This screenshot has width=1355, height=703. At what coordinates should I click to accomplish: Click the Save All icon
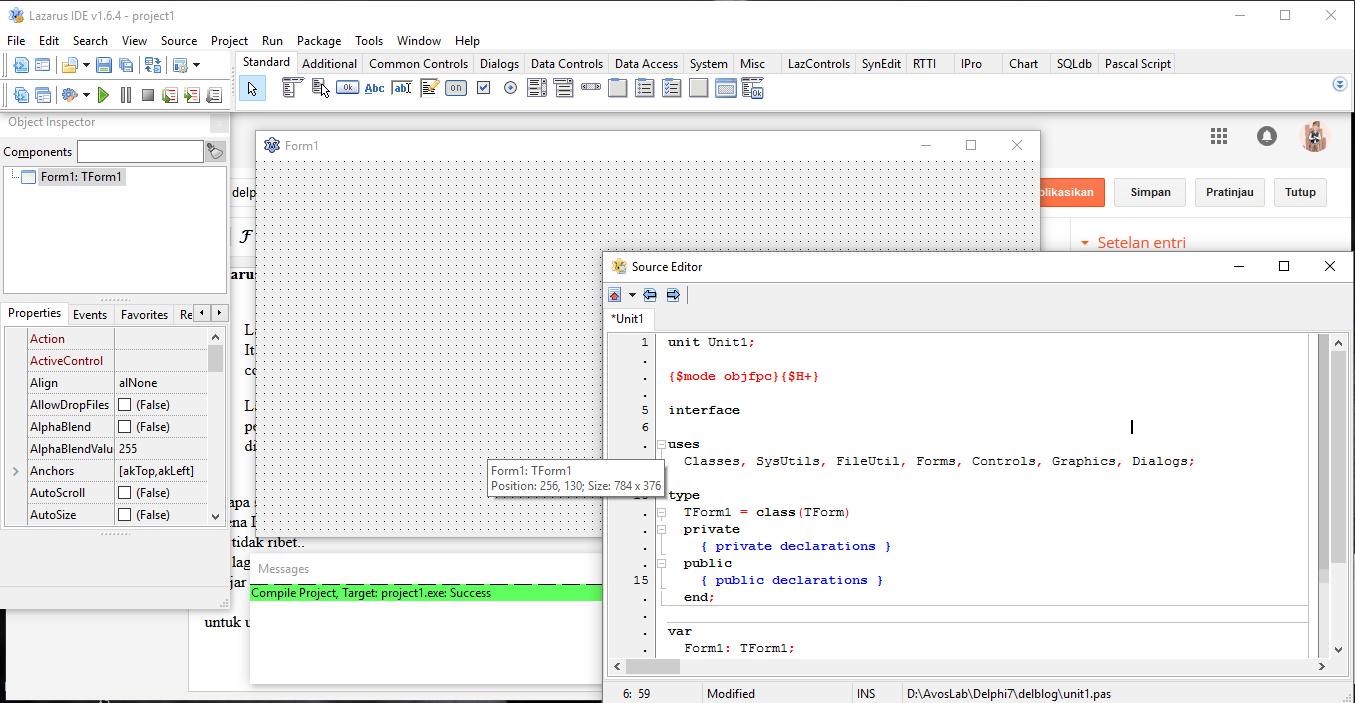click(126, 65)
